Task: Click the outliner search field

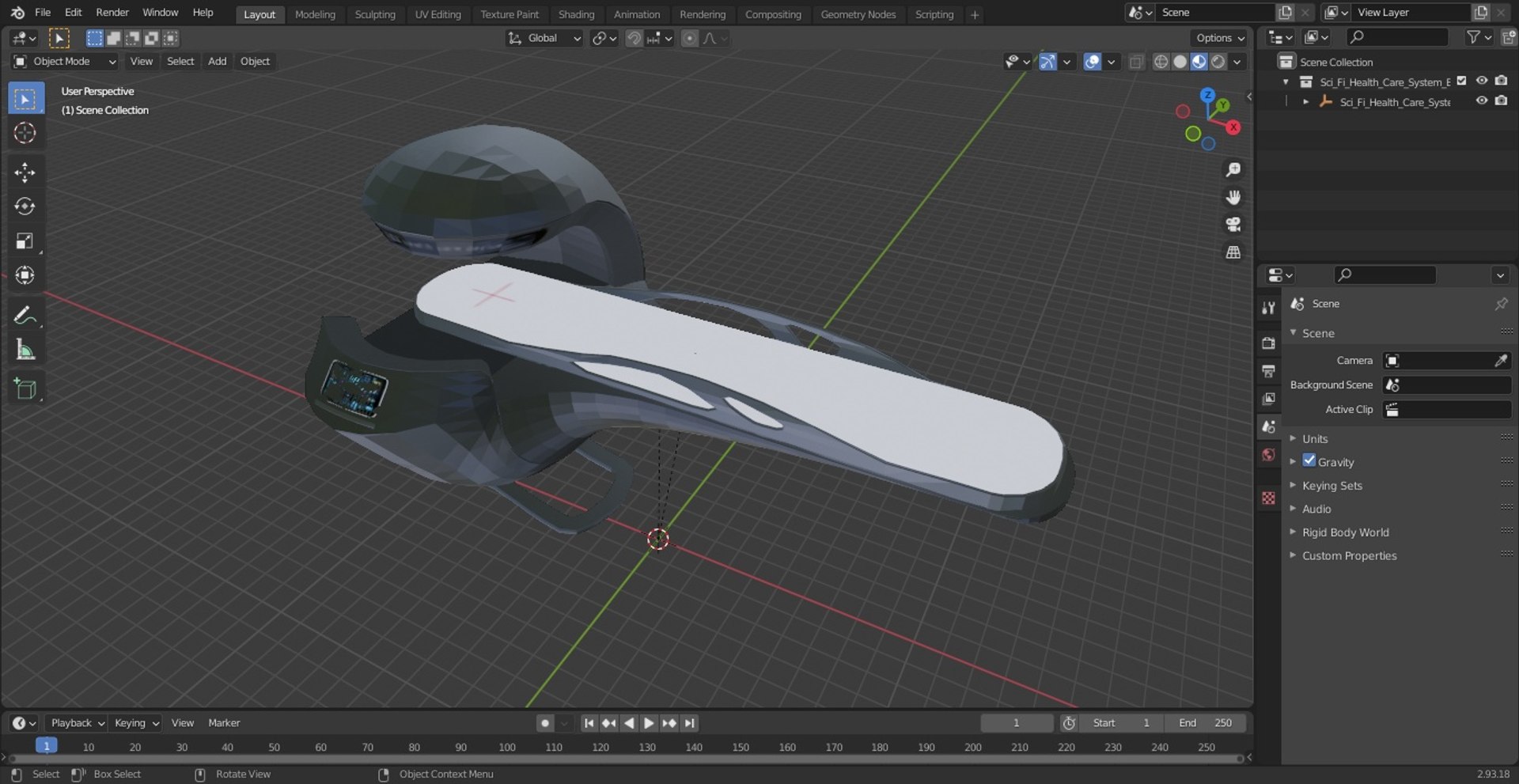Action: click(x=1397, y=36)
